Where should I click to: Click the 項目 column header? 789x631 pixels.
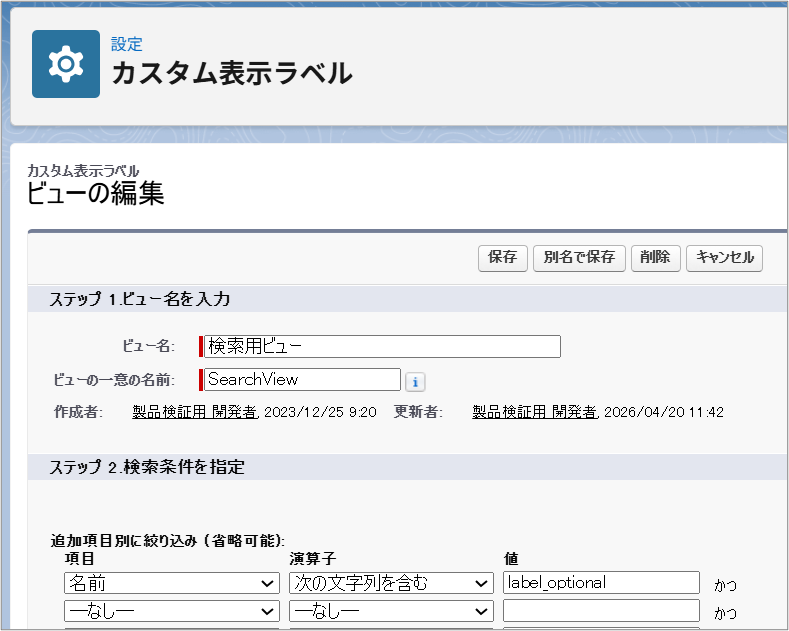(80, 559)
